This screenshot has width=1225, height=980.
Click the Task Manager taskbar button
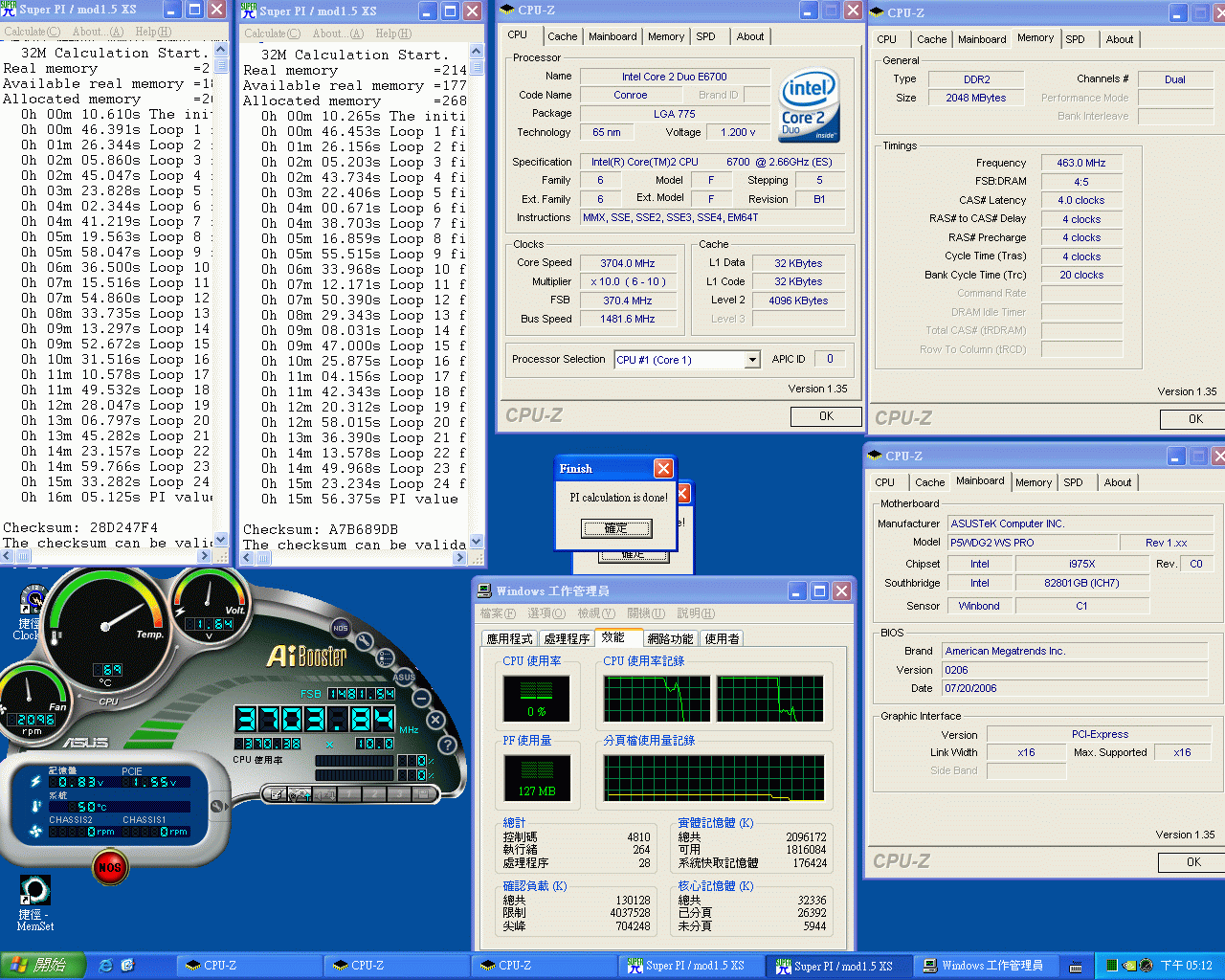tap(985, 966)
